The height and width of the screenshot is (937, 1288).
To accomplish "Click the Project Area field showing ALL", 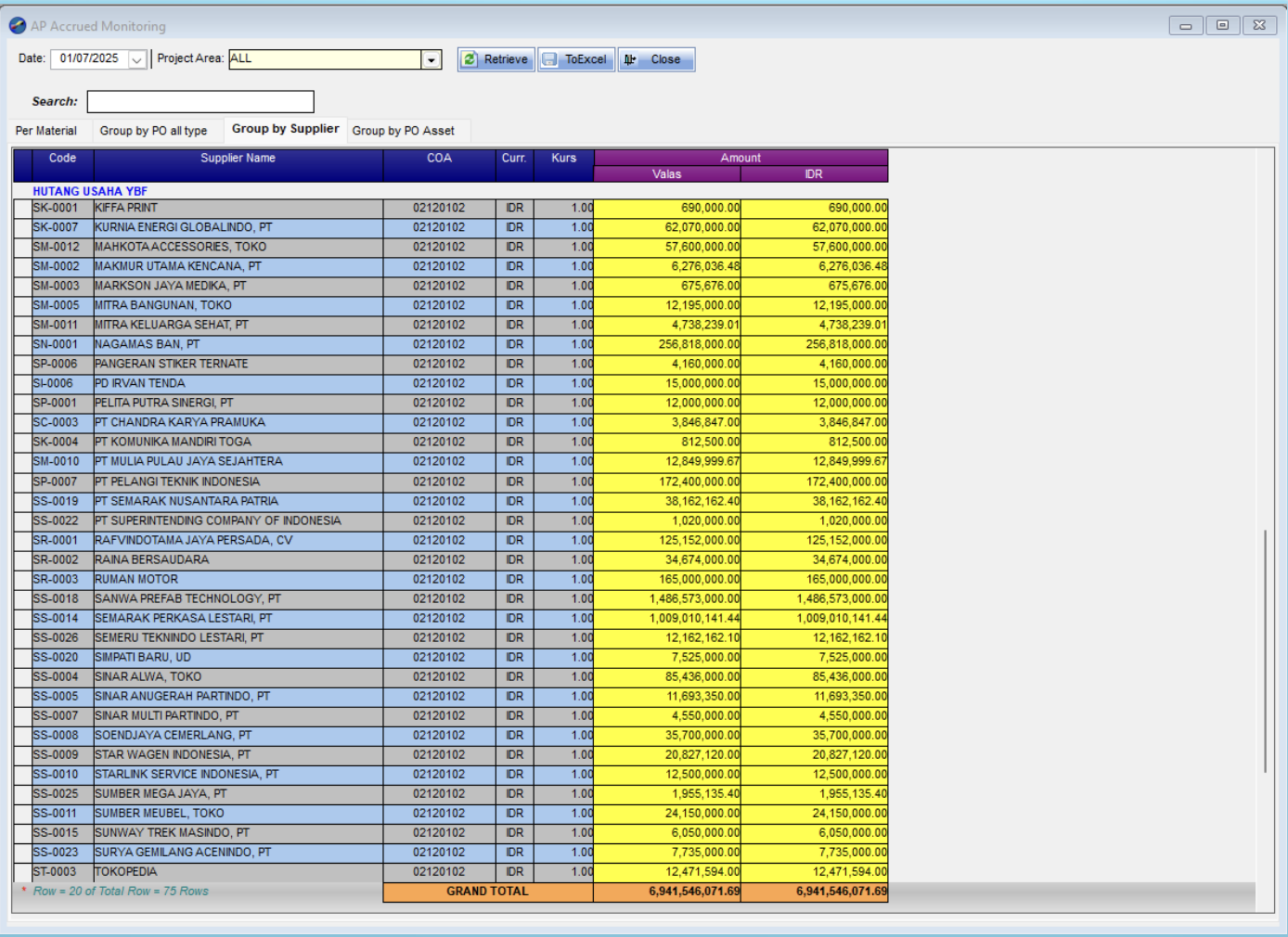I will (x=326, y=58).
